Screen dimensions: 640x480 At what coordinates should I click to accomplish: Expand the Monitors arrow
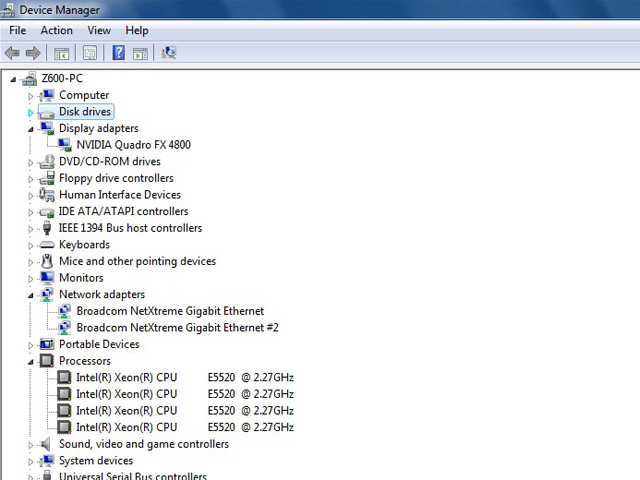tap(31, 279)
